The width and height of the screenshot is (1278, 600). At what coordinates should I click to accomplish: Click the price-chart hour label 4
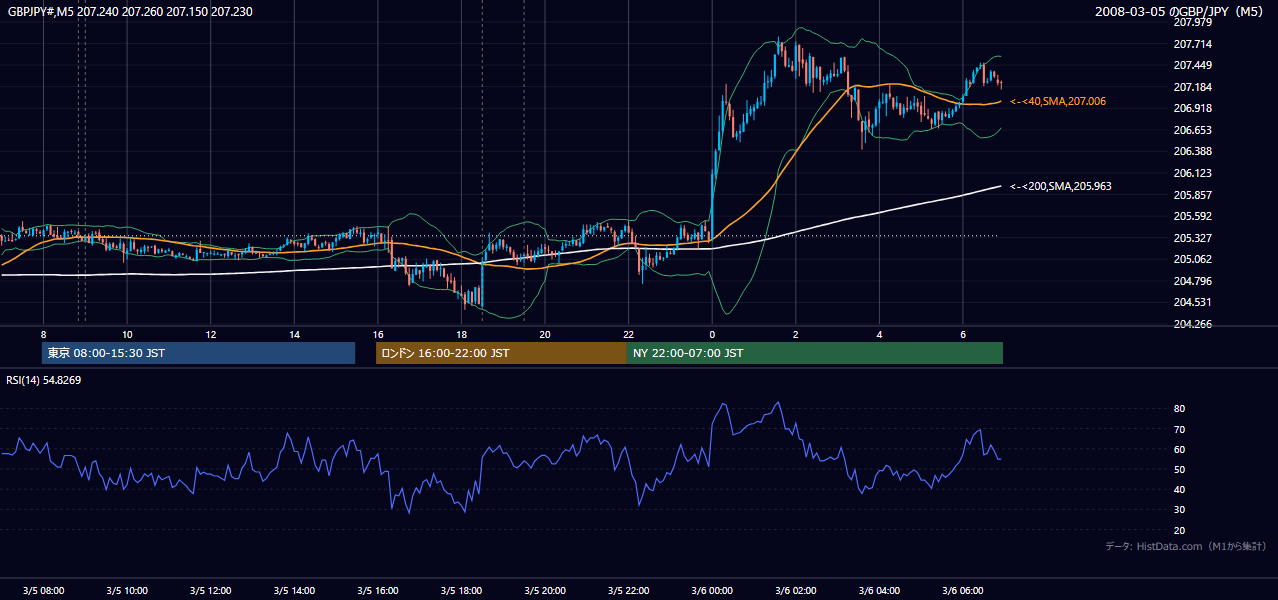coord(879,335)
